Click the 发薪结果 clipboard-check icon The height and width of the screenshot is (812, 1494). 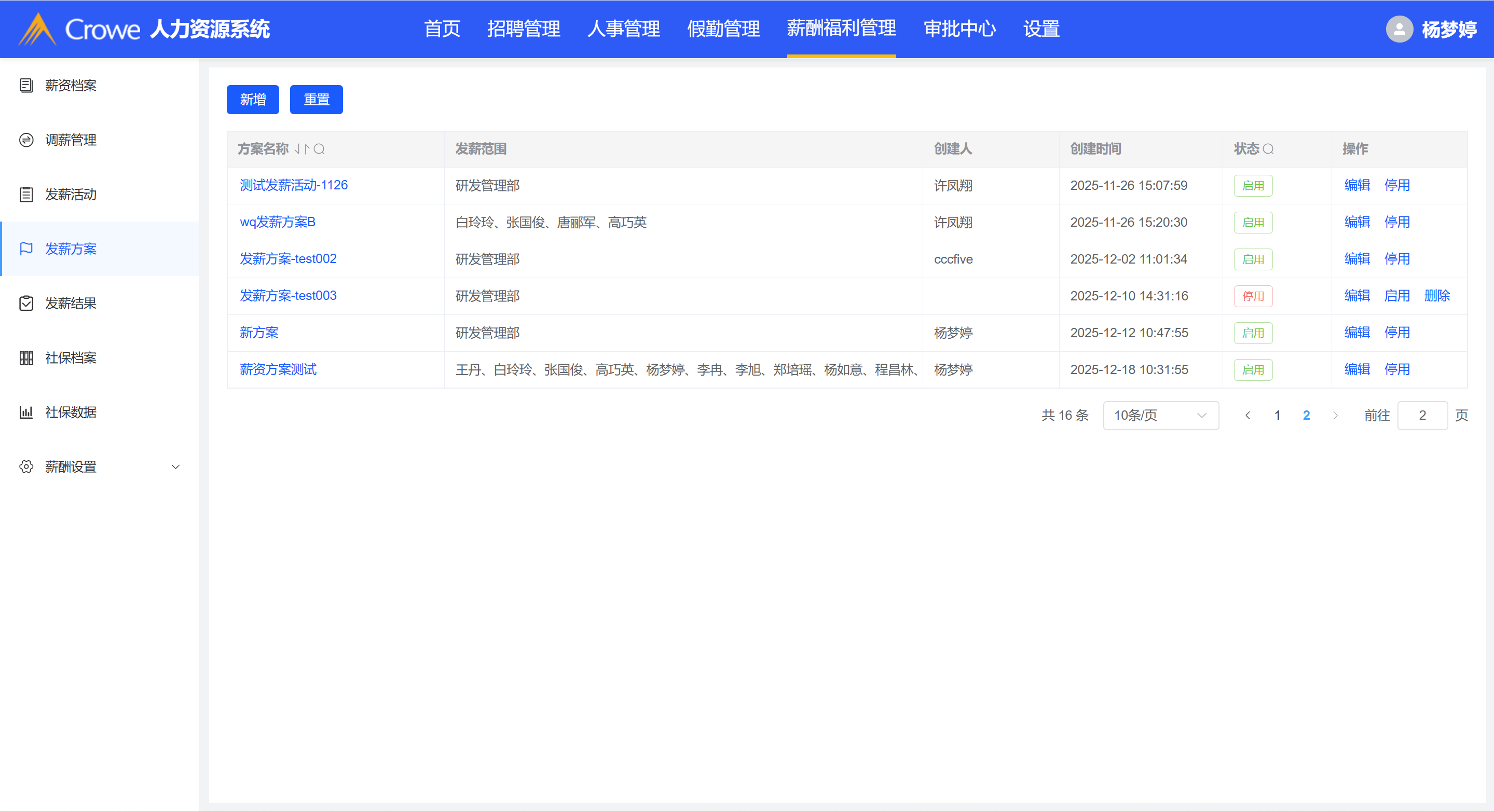(x=26, y=304)
